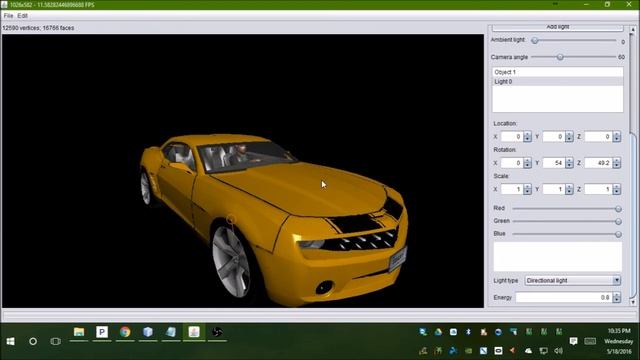
Task: Click the NVIDIA tray icon
Action: pos(468,351)
